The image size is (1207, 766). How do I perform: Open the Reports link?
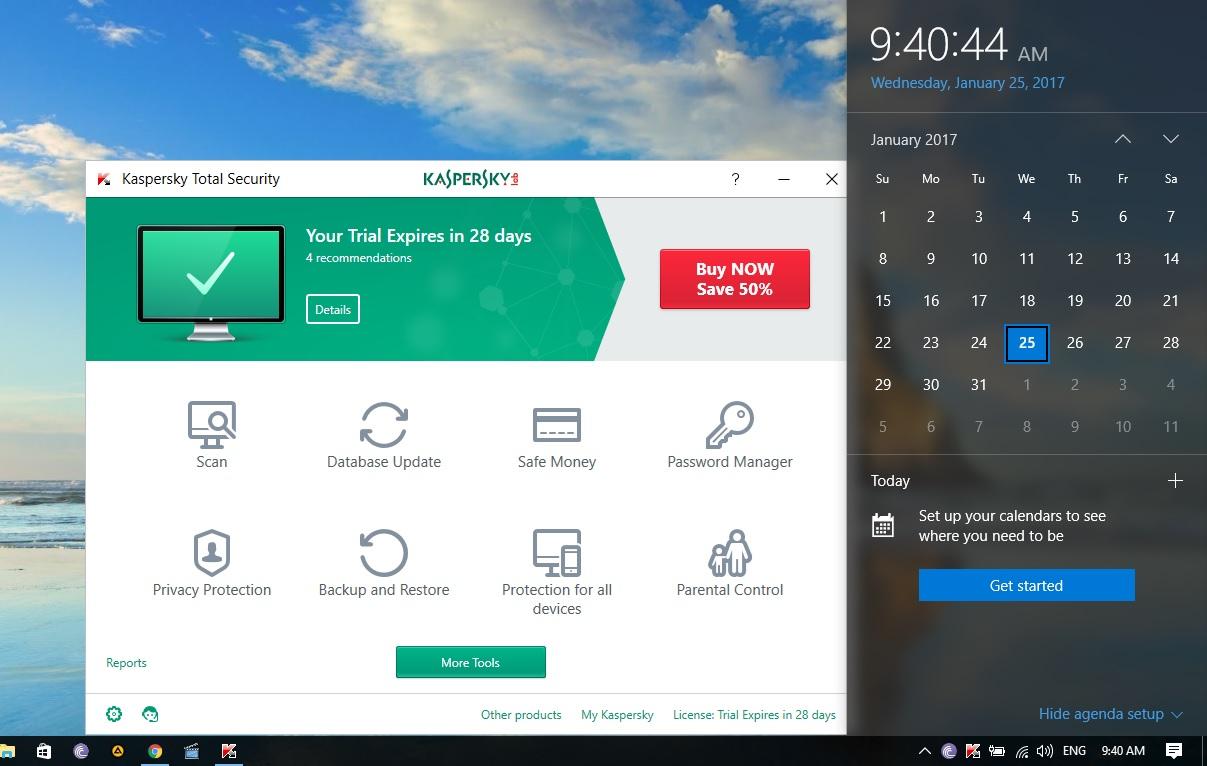point(126,663)
